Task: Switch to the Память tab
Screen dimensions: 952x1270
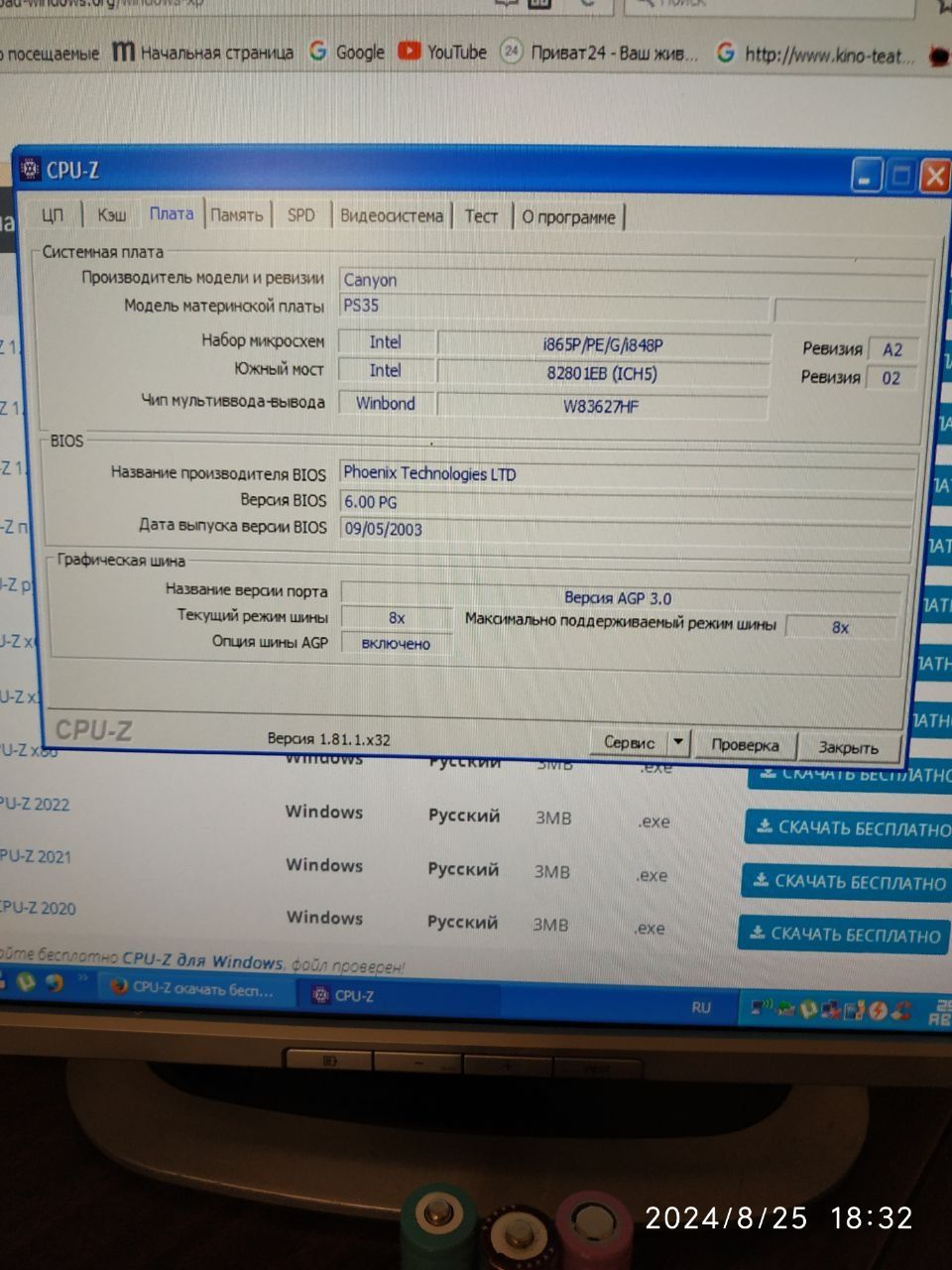Action: 237,214
